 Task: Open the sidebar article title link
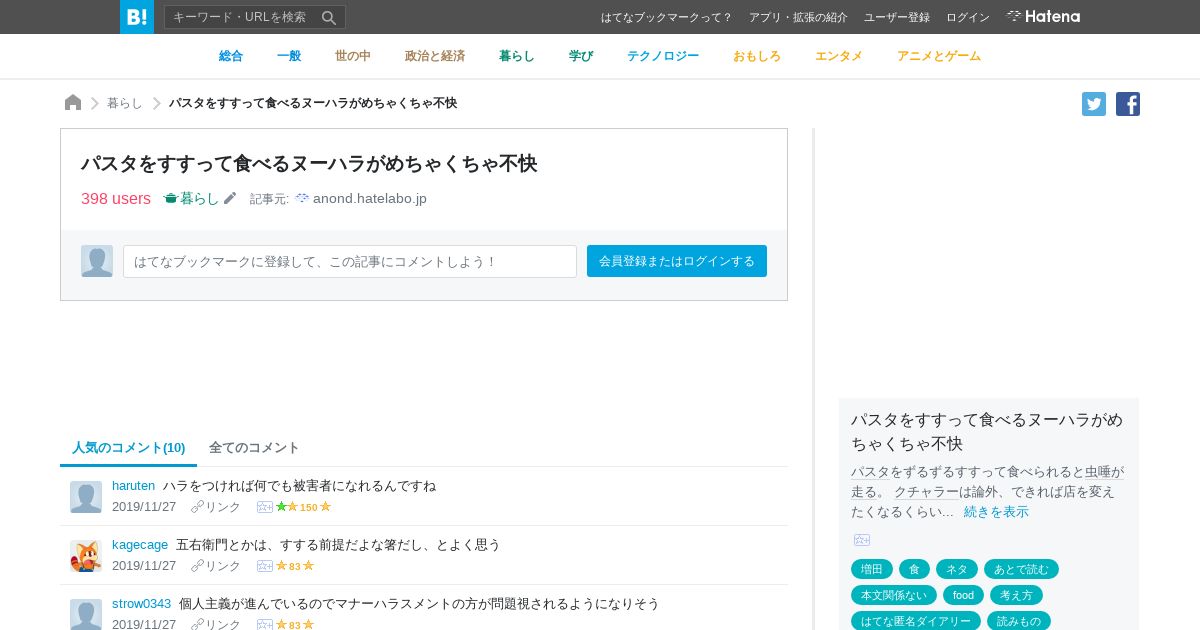click(987, 431)
